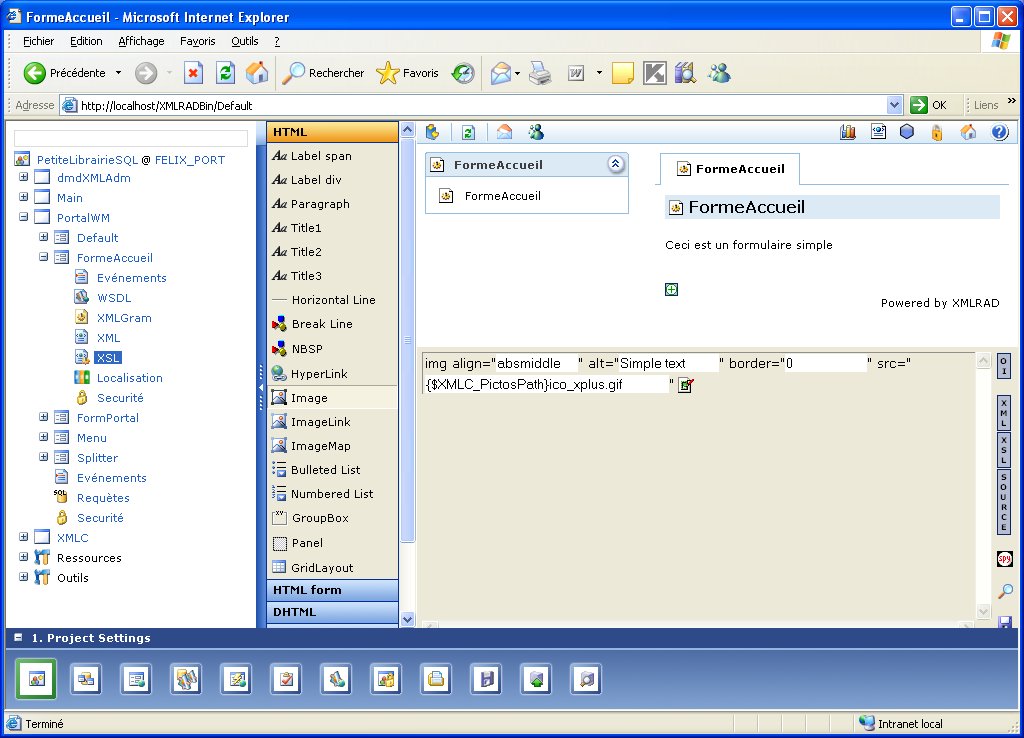
Task: Click the magnifier icon in right sidebar
Action: click(x=1005, y=592)
